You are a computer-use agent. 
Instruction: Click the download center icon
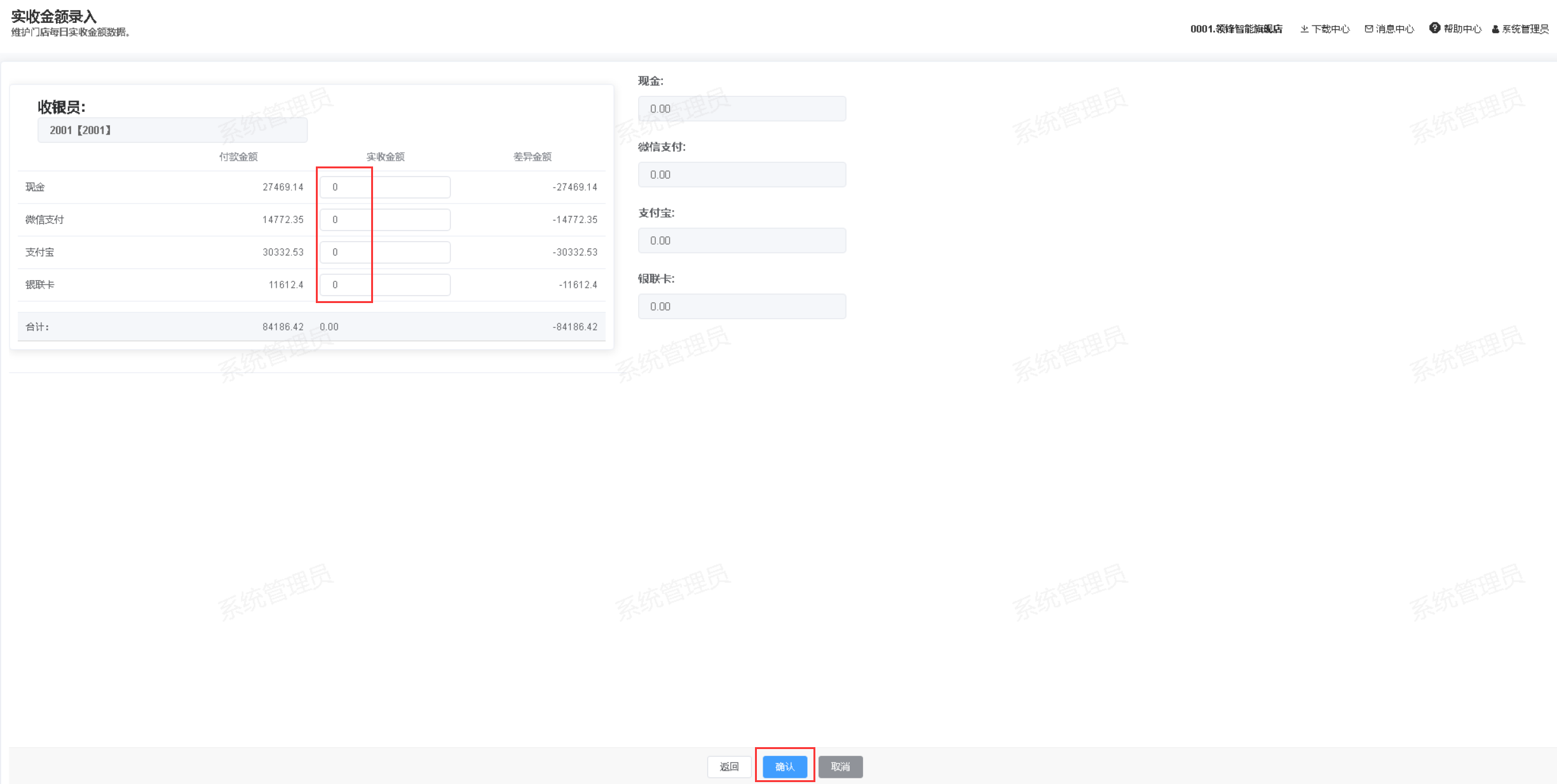pos(1304,29)
